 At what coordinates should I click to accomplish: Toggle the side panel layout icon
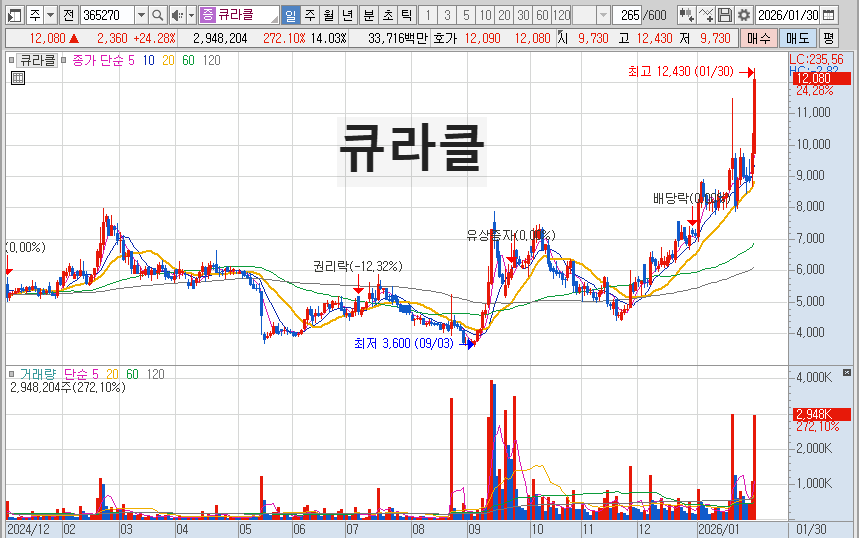pyautogui.click(x=15, y=15)
